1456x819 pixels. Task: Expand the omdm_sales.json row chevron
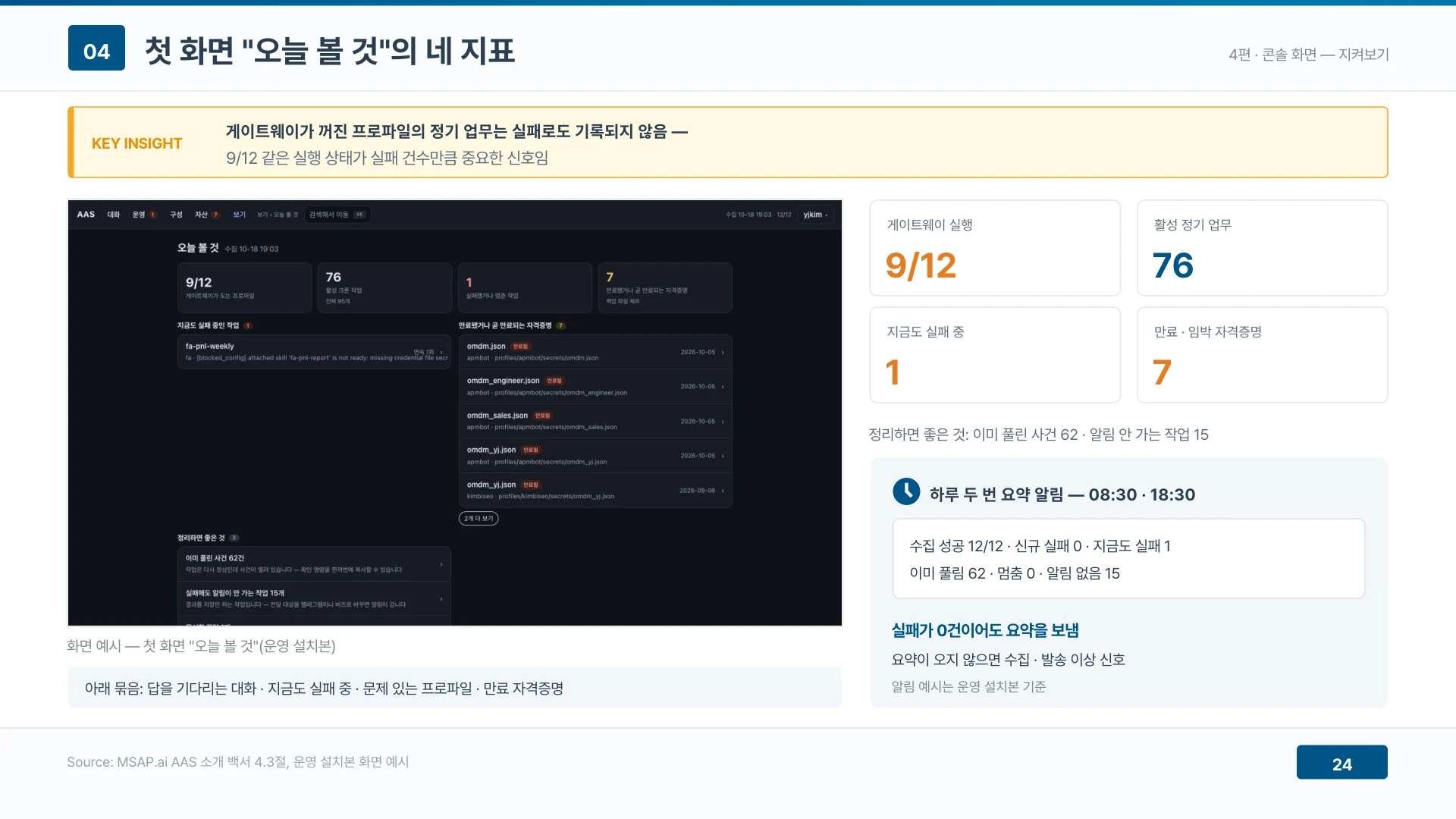pos(723,422)
